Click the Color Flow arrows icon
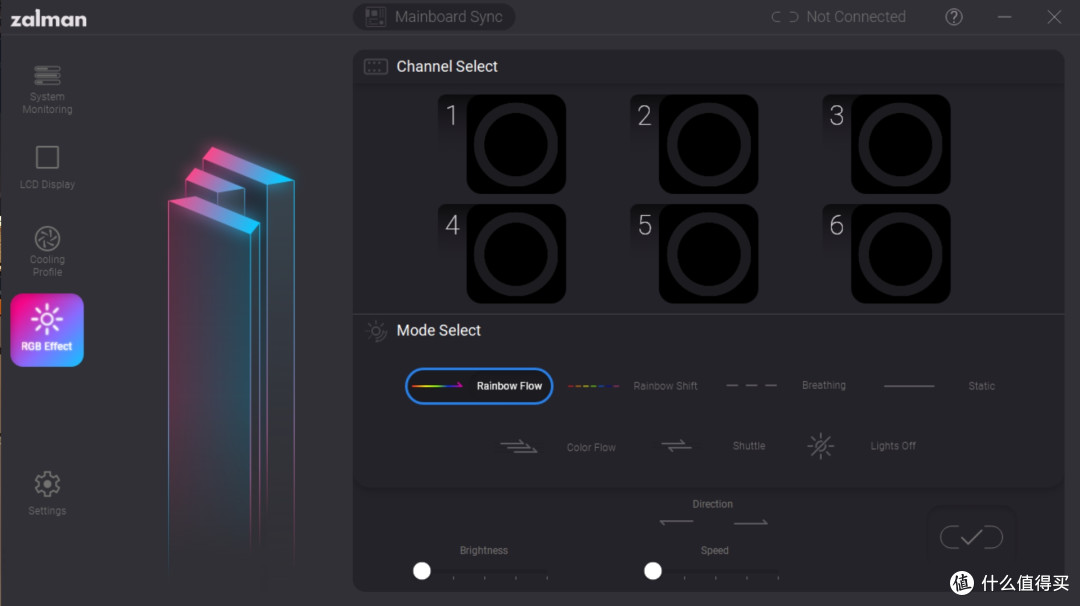 pyautogui.click(x=519, y=447)
